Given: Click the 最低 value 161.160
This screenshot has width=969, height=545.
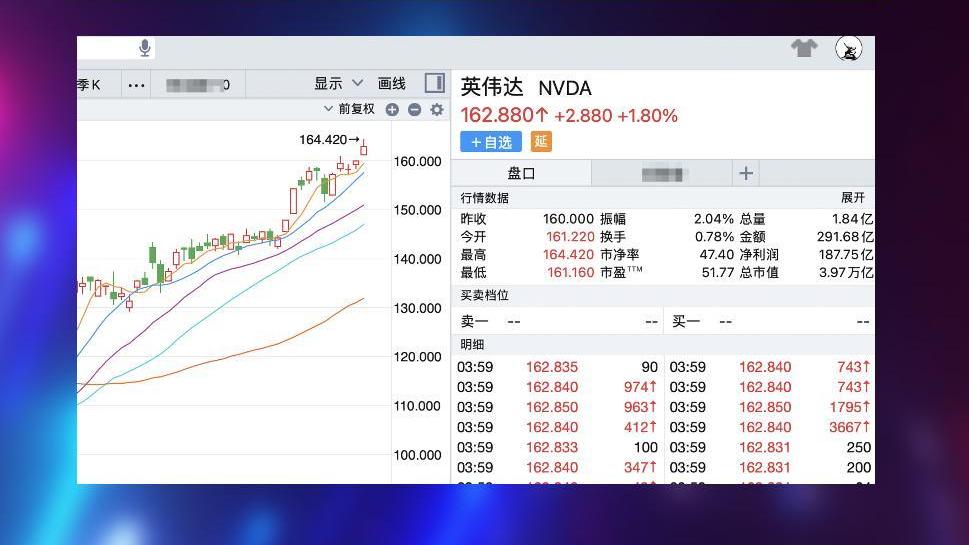Looking at the screenshot, I should (x=570, y=272).
